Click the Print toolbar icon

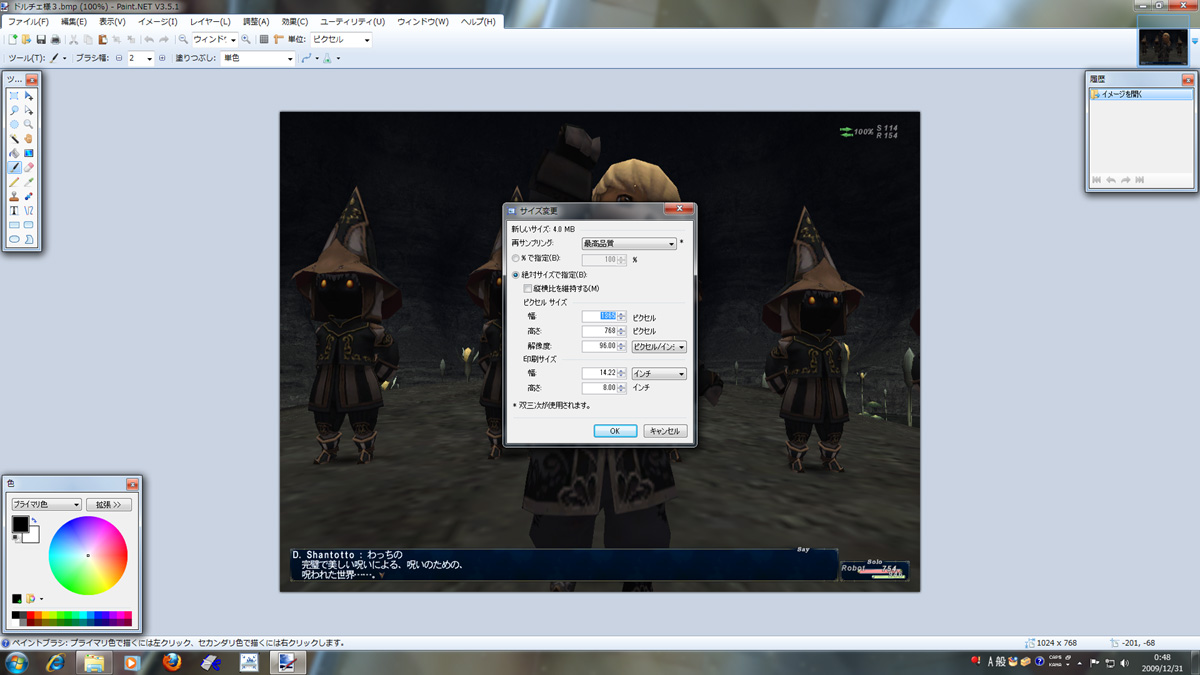55,40
